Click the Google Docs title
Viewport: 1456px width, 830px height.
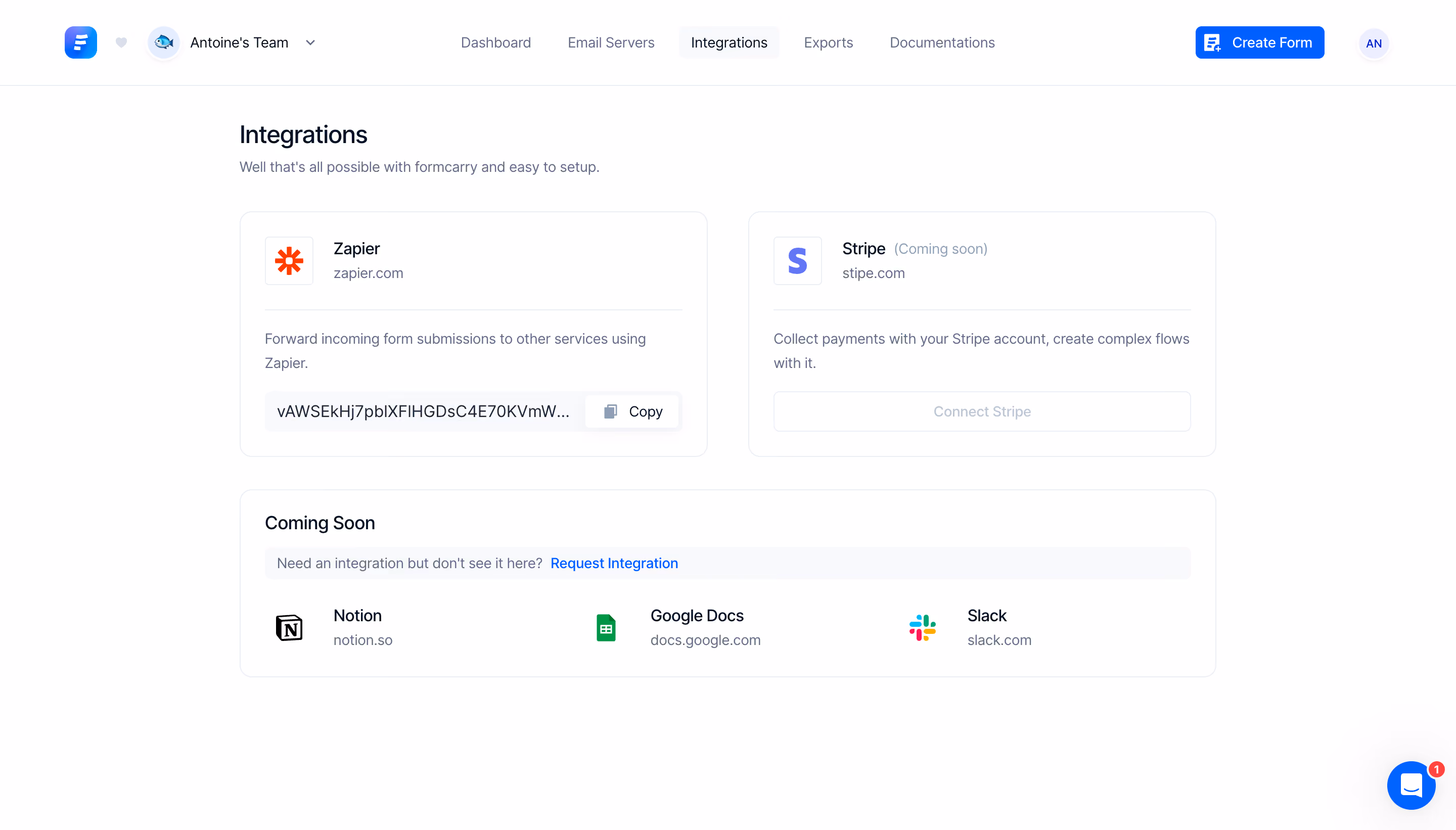[x=697, y=616]
